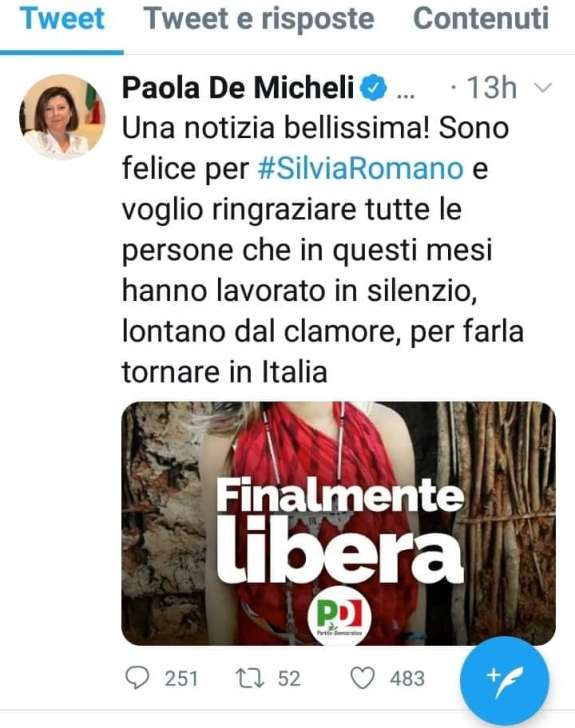Image resolution: width=575 pixels, height=728 pixels.
Task: Click the 52 retweets count
Action: pyautogui.click(x=289, y=678)
